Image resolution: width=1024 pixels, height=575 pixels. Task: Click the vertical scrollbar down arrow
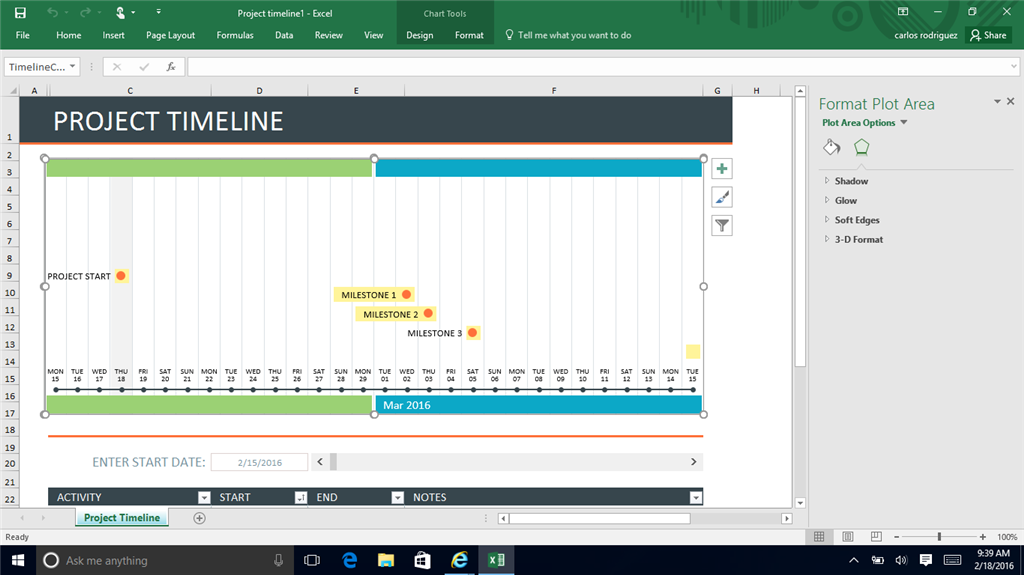tap(800, 503)
